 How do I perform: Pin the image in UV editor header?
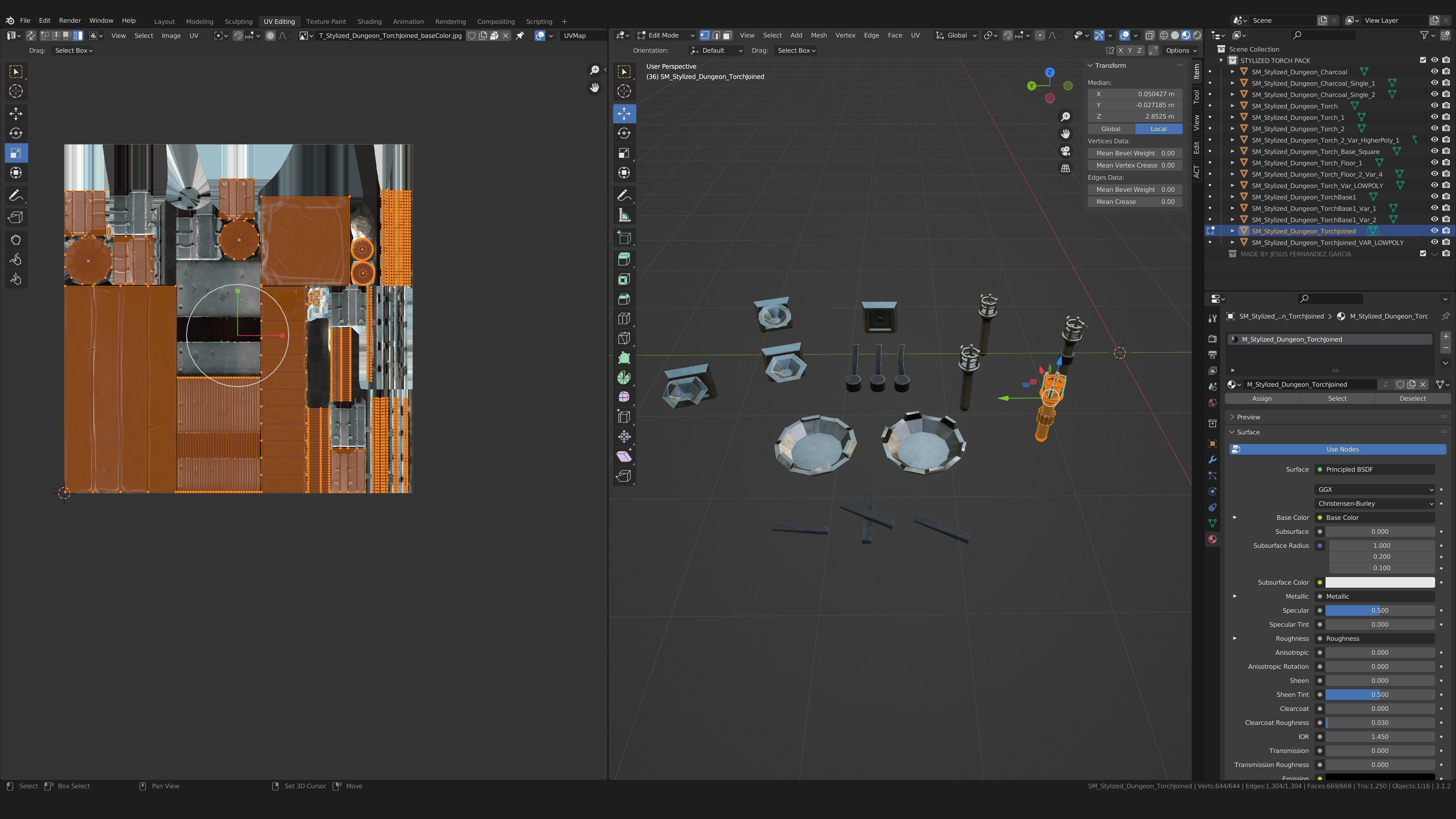[520, 36]
